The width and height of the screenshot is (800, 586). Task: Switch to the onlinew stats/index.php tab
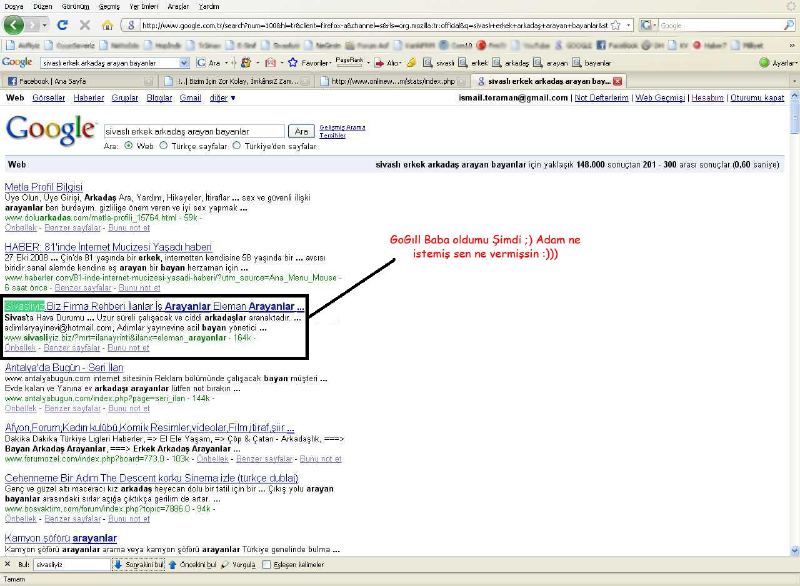(393, 81)
